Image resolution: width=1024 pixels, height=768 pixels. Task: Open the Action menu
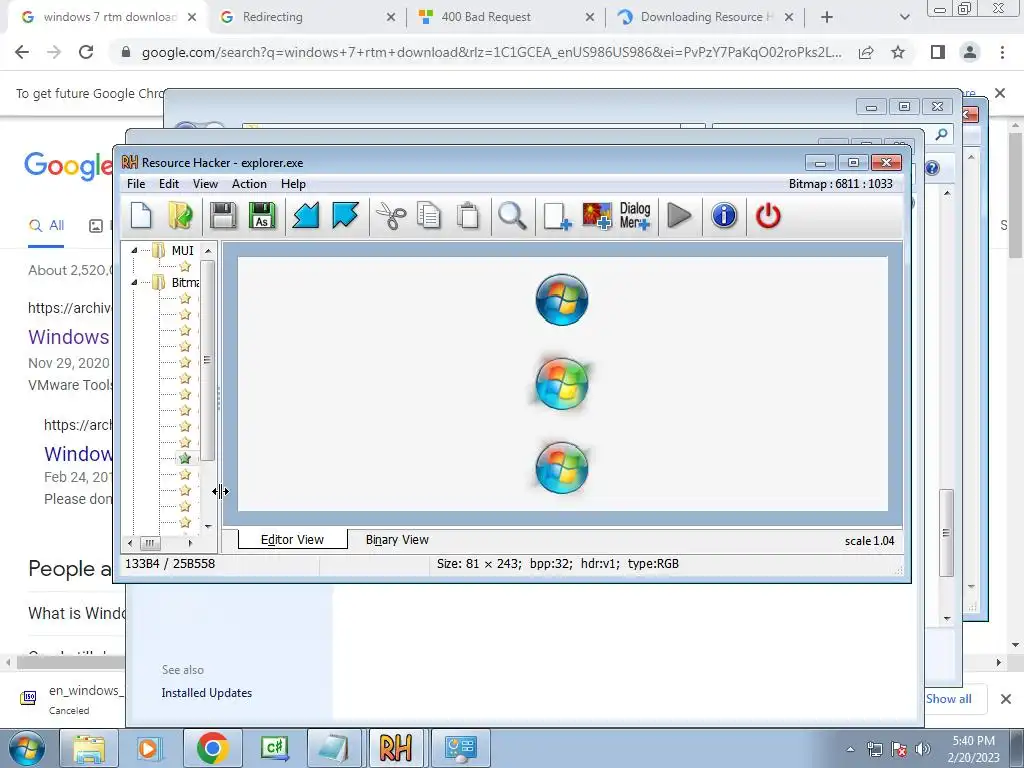click(249, 184)
